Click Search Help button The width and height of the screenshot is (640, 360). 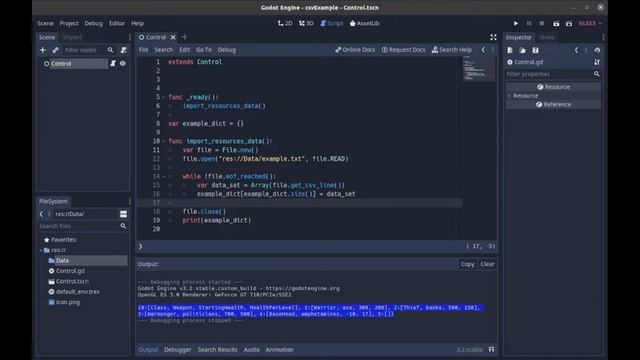451,50
